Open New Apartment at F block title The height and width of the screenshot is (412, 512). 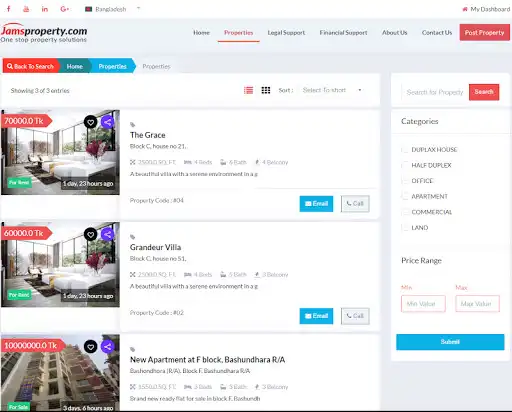207,360
